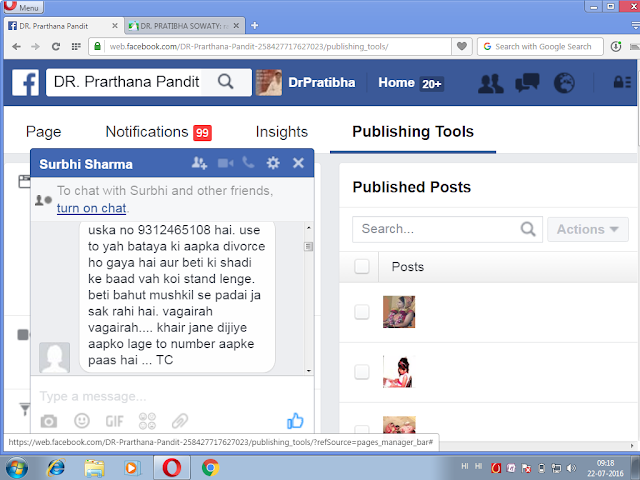Close the DR. PRATIBHA SOWATY browser tab
Viewport: 640px width, 480px height.
pos(236,26)
